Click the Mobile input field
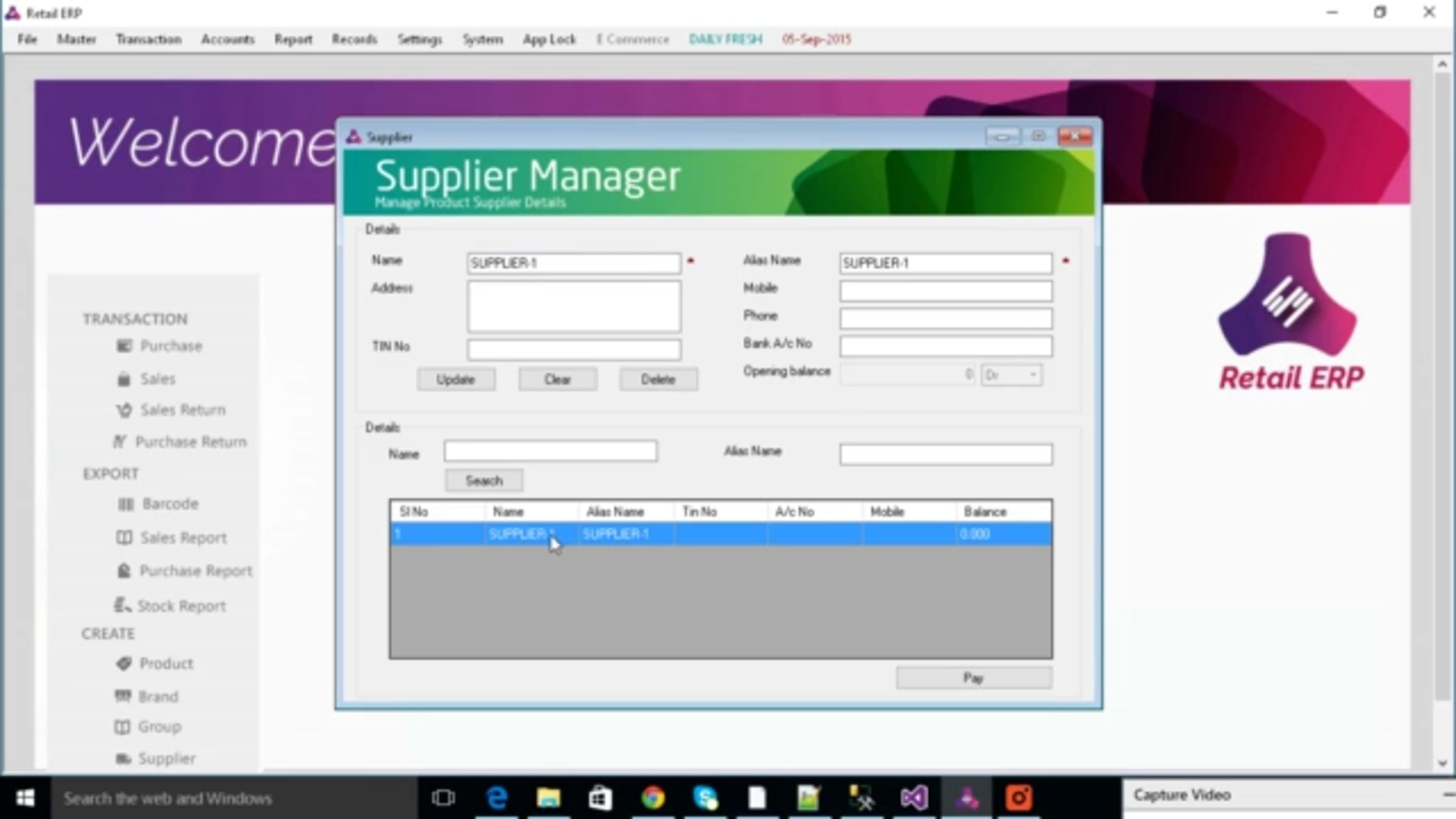1456x819 pixels. tap(945, 291)
